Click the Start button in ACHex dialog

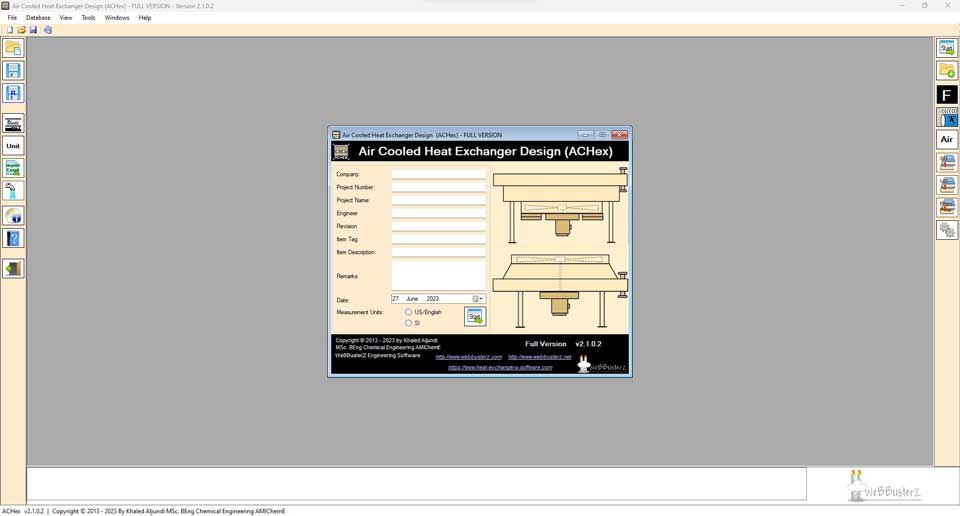pos(474,316)
